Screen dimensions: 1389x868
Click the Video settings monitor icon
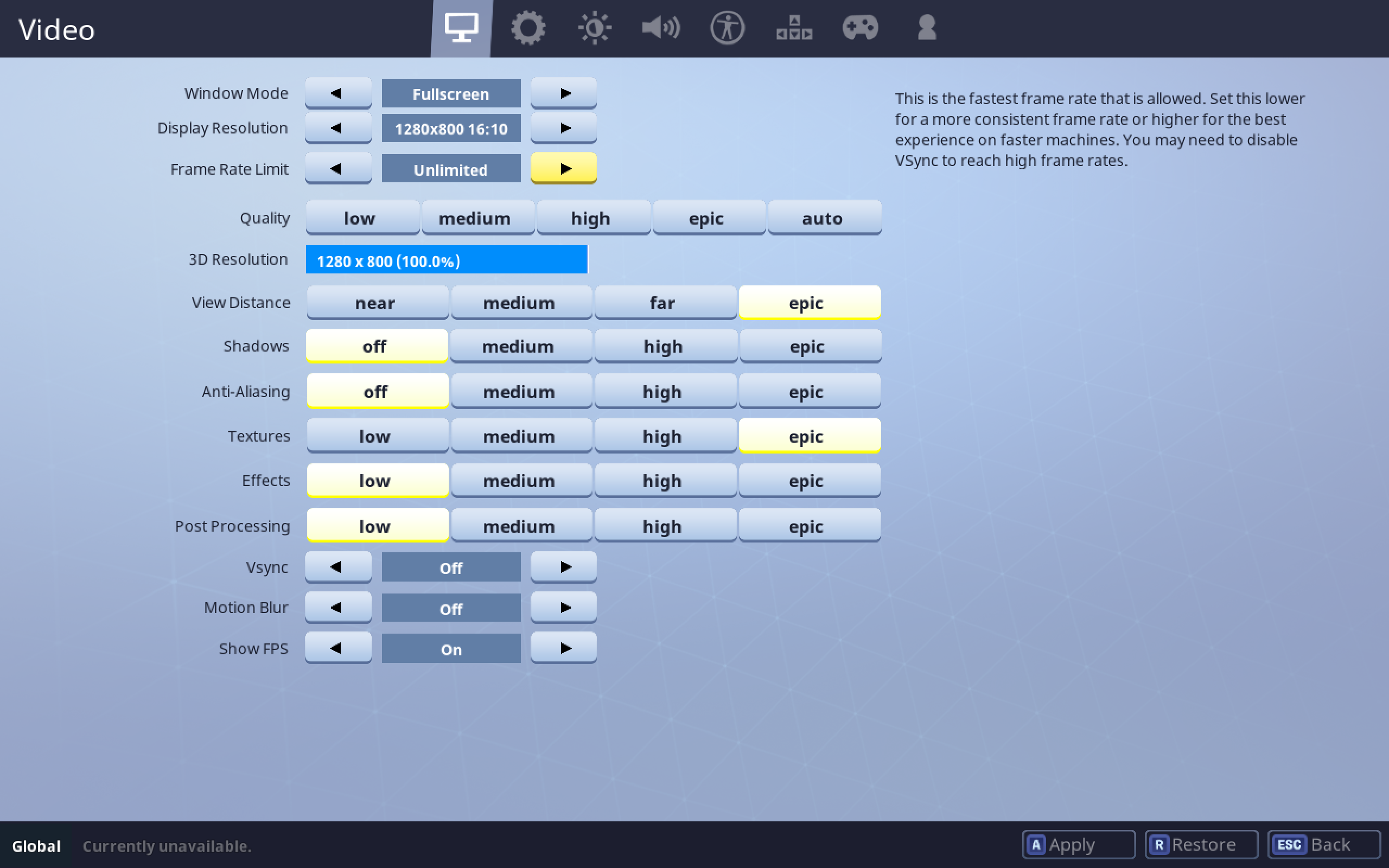point(462,28)
